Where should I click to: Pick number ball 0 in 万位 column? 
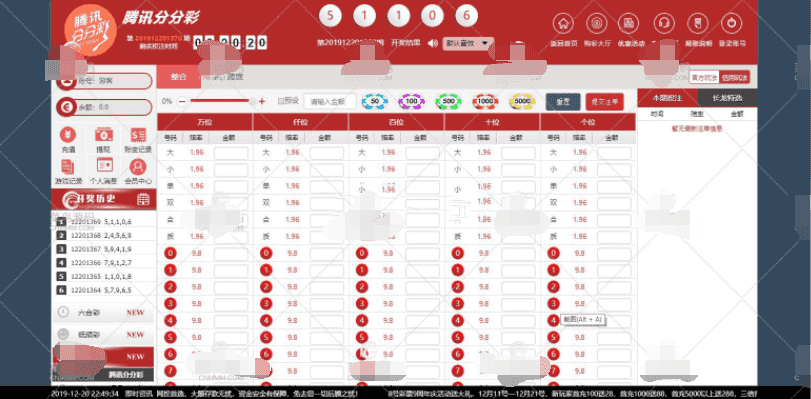(170, 254)
